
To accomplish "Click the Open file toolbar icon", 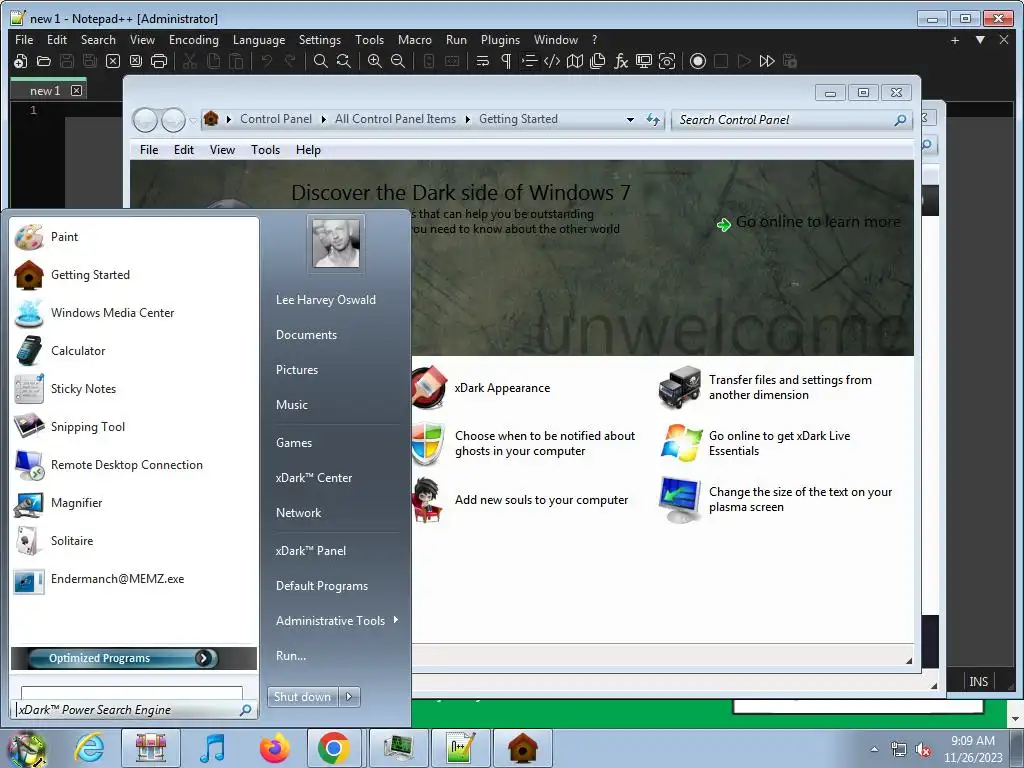I will pyautogui.click(x=44, y=61).
